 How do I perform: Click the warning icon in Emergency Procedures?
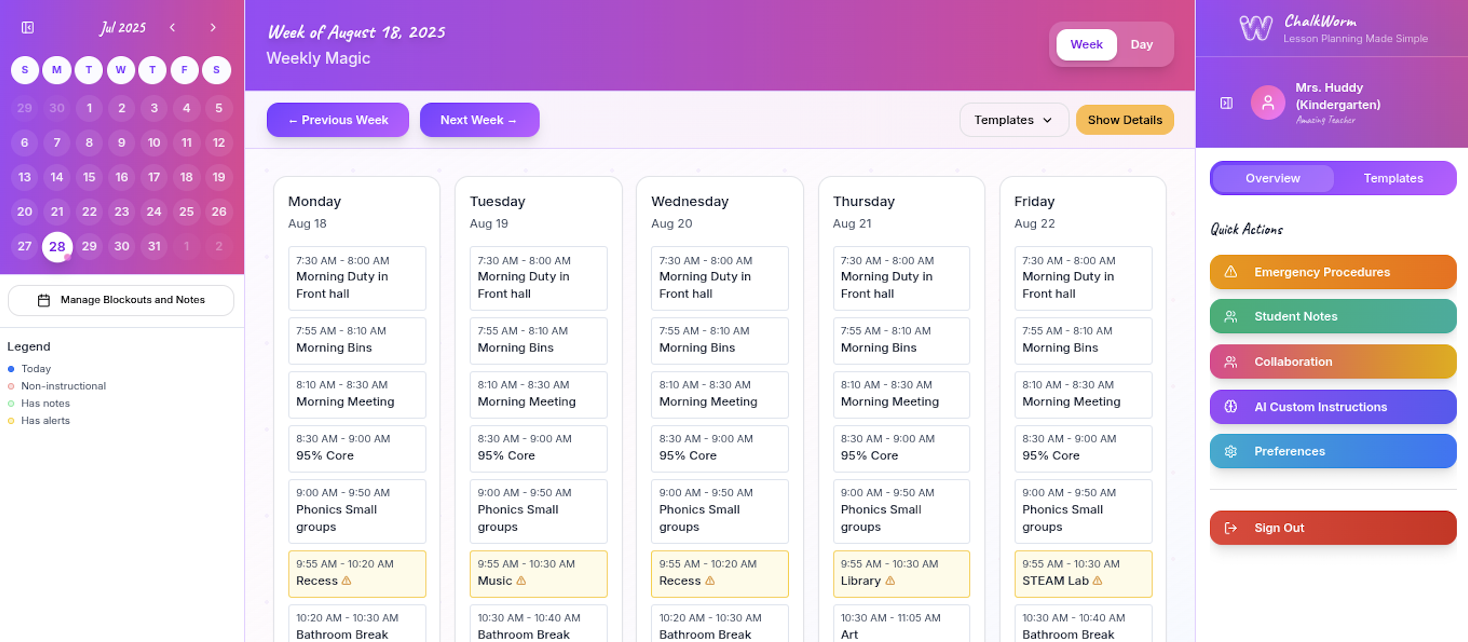1231,272
